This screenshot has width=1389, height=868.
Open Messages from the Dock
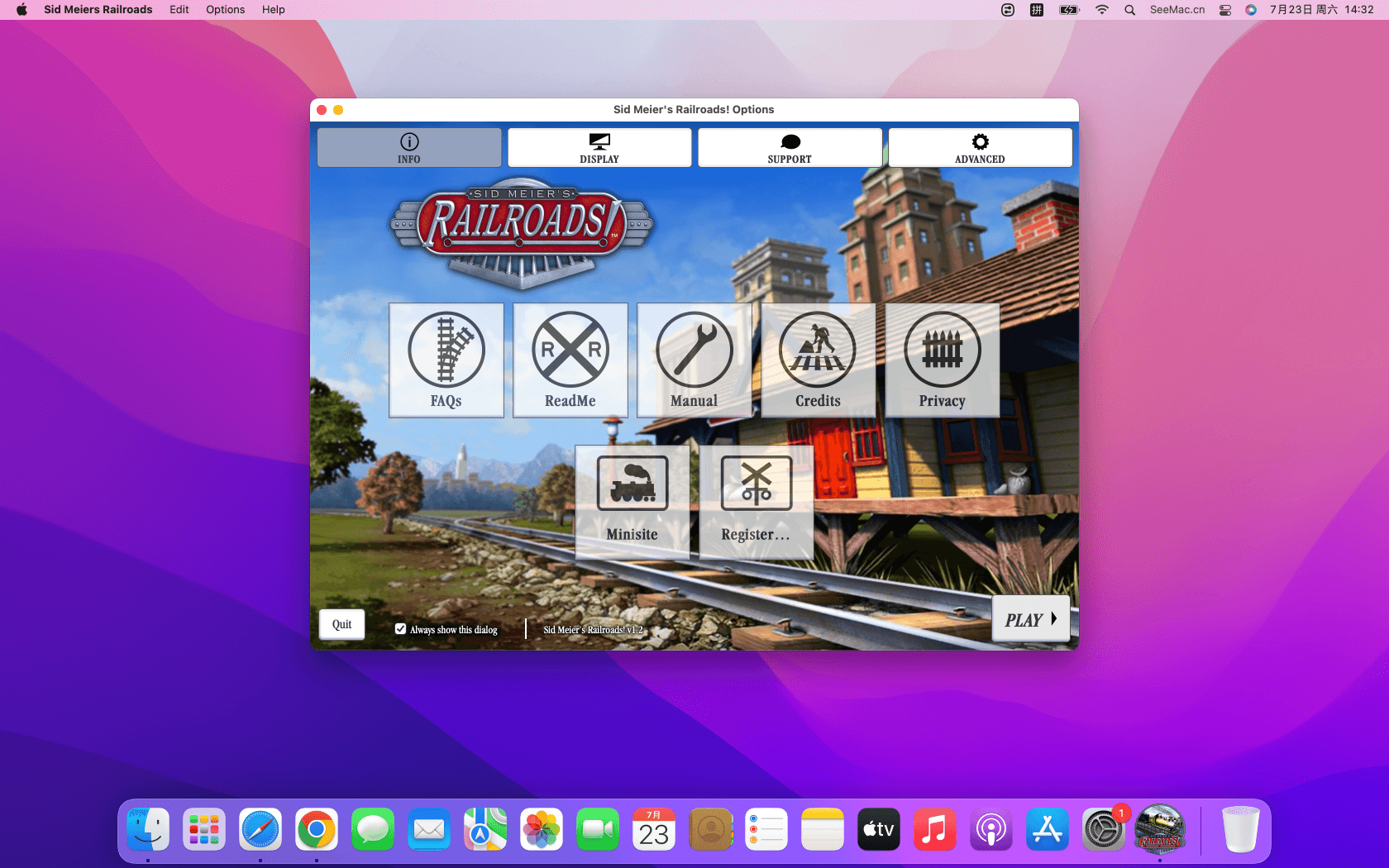[x=373, y=829]
